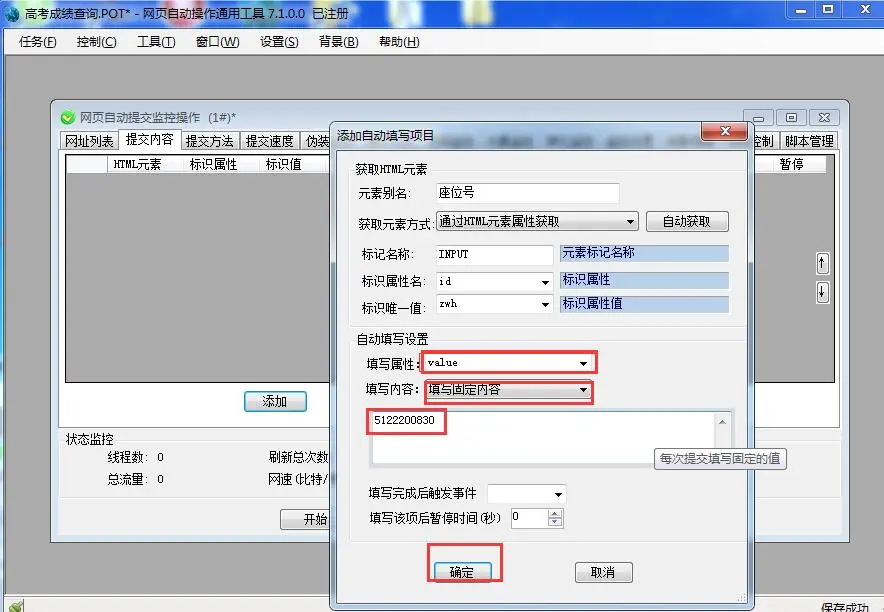This screenshot has height=612, width=884.
Task: Open the 获取元素方式 dropdown
Action: (630, 222)
